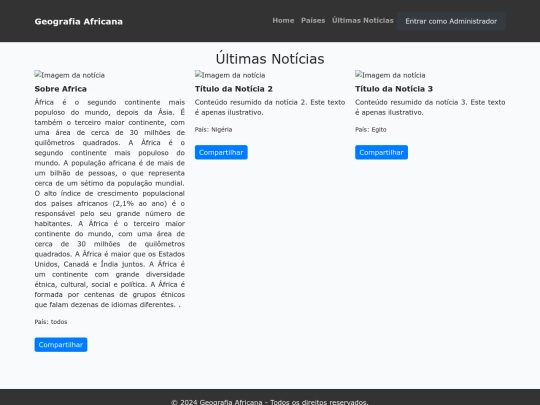This screenshot has width=540, height=405.
Task: Click the Notícia 3 summary text
Action: (x=430, y=107)
